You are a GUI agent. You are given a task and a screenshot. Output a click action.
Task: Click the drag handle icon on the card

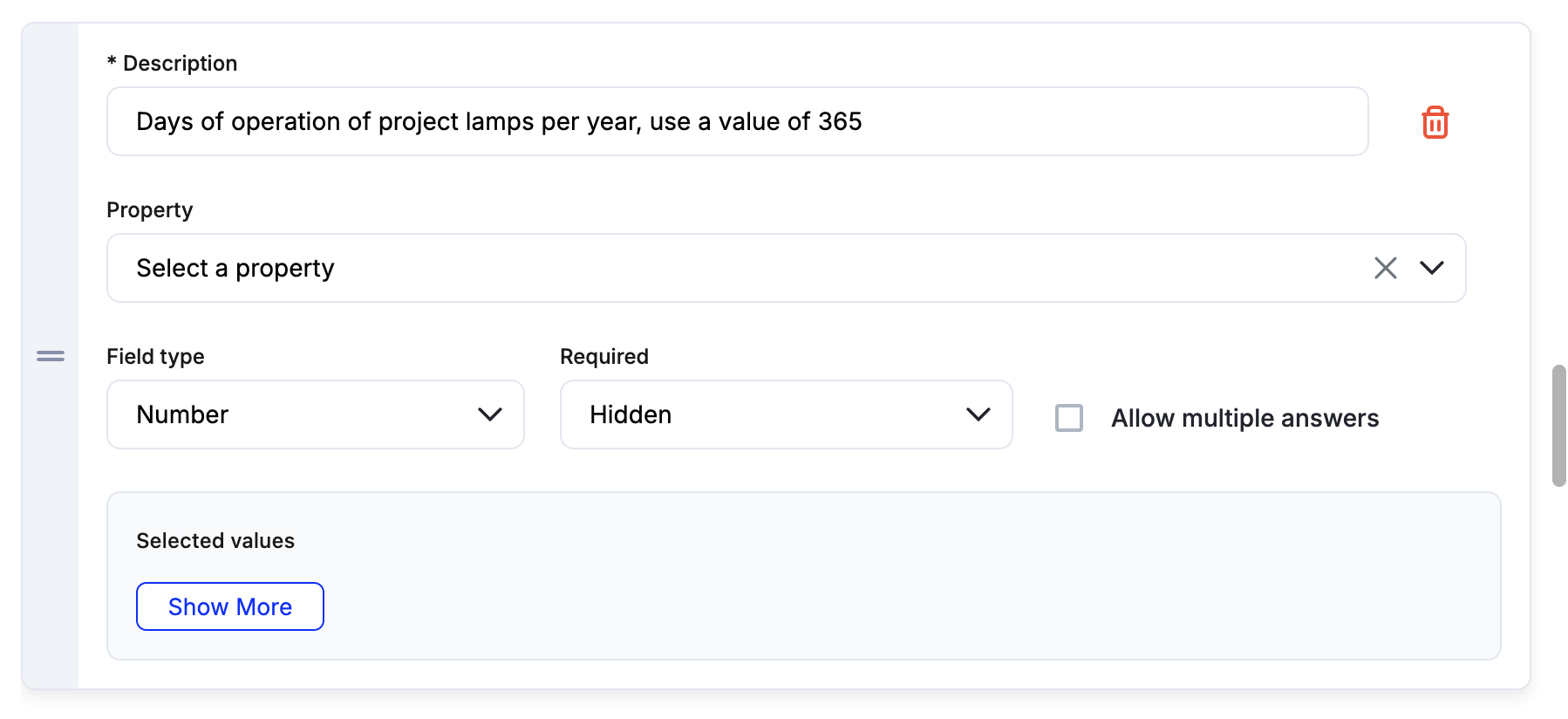(51, 356)
